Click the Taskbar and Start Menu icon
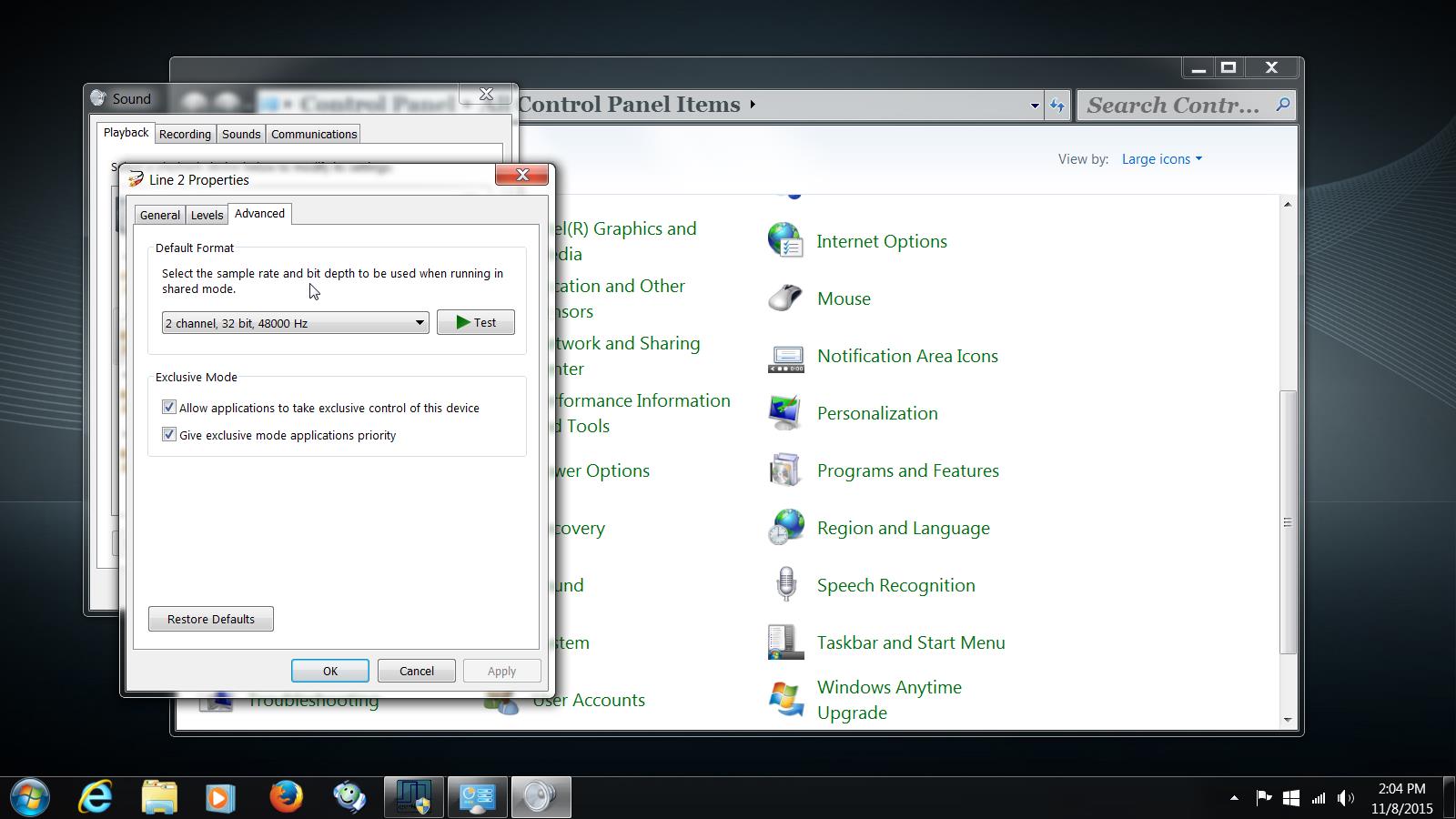 (785, 642)
